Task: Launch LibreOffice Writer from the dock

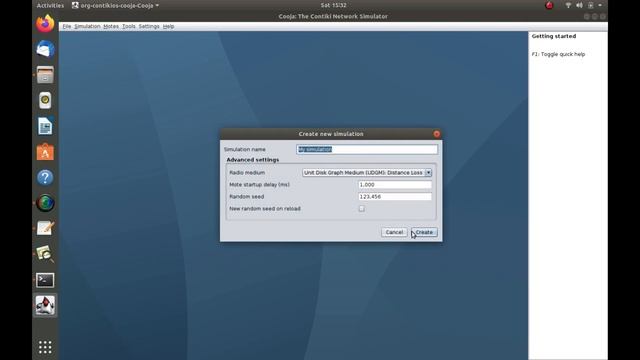Action: [x=45, y=126]
